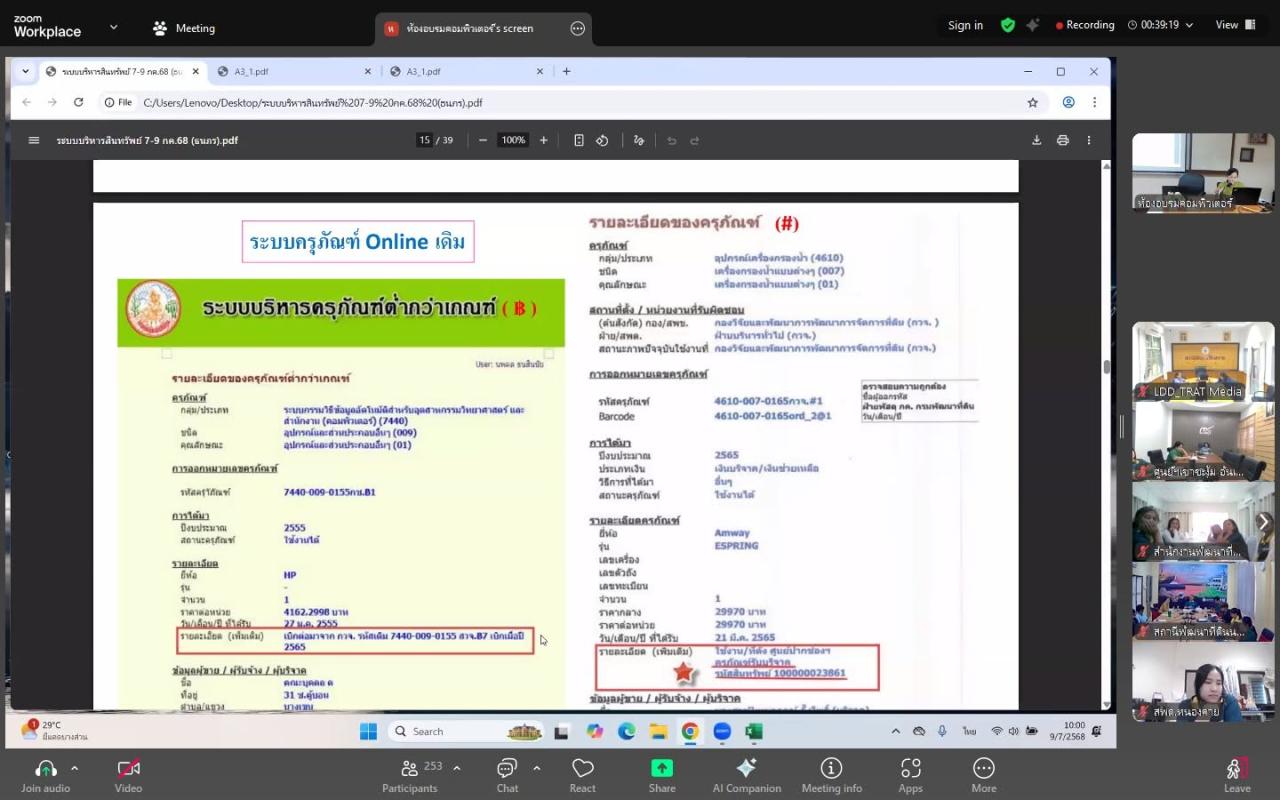This screenshot has width=1280, height=800.
Task: Click the PDF page number field showing 15
Action: [x=424, y=140]
